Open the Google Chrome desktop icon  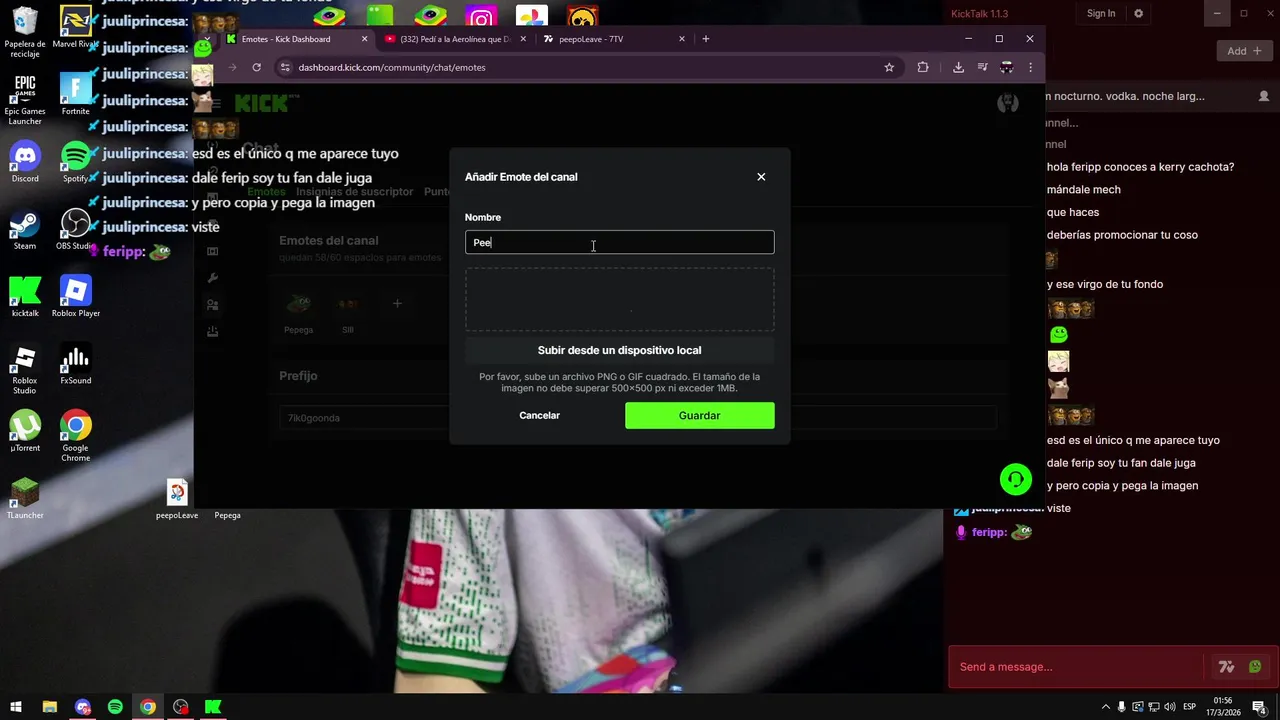point(76,436)
